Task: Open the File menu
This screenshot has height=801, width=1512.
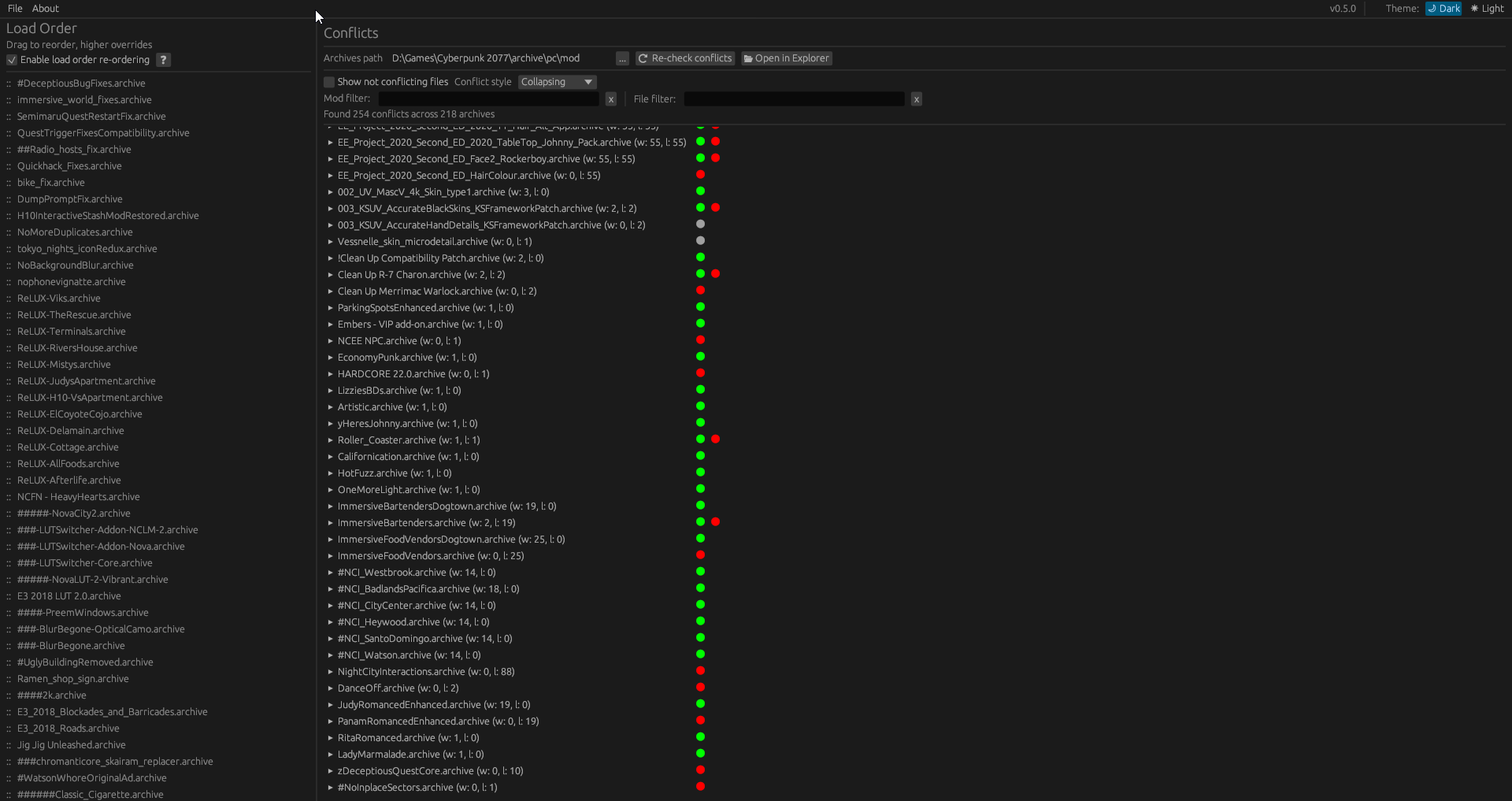Action: coord(15,9)
